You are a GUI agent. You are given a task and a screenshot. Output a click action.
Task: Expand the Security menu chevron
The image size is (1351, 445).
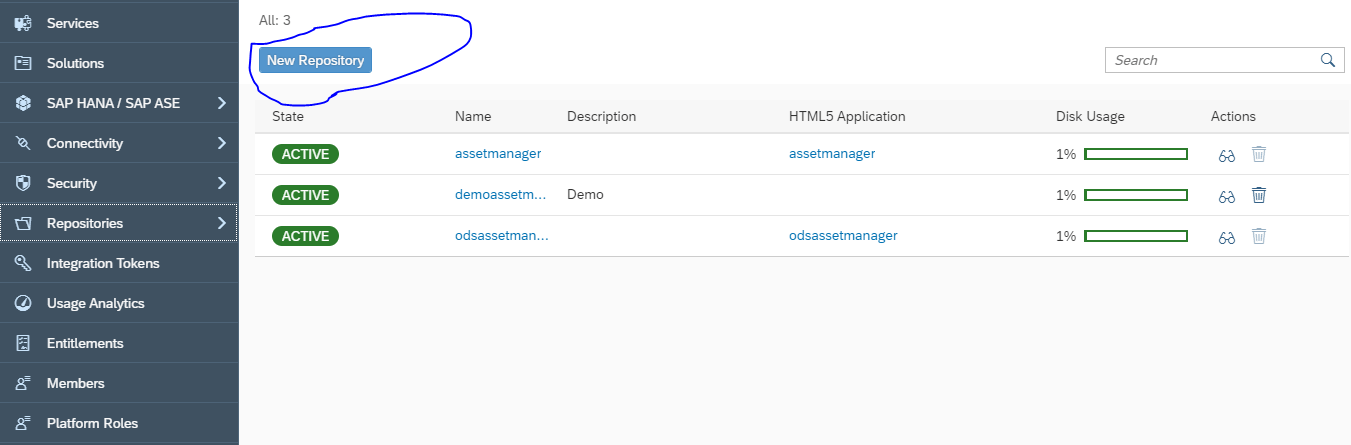[x=222, y=183]
